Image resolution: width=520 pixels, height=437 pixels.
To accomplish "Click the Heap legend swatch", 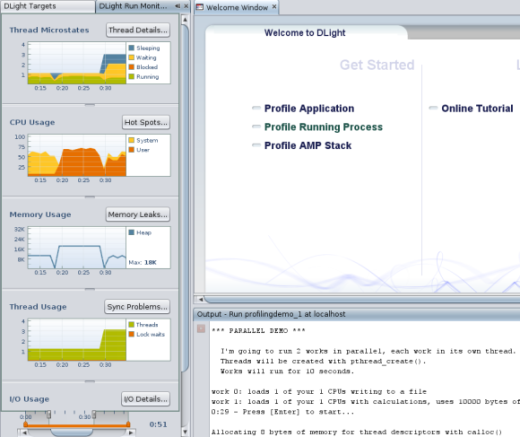I will pos(131,232).
